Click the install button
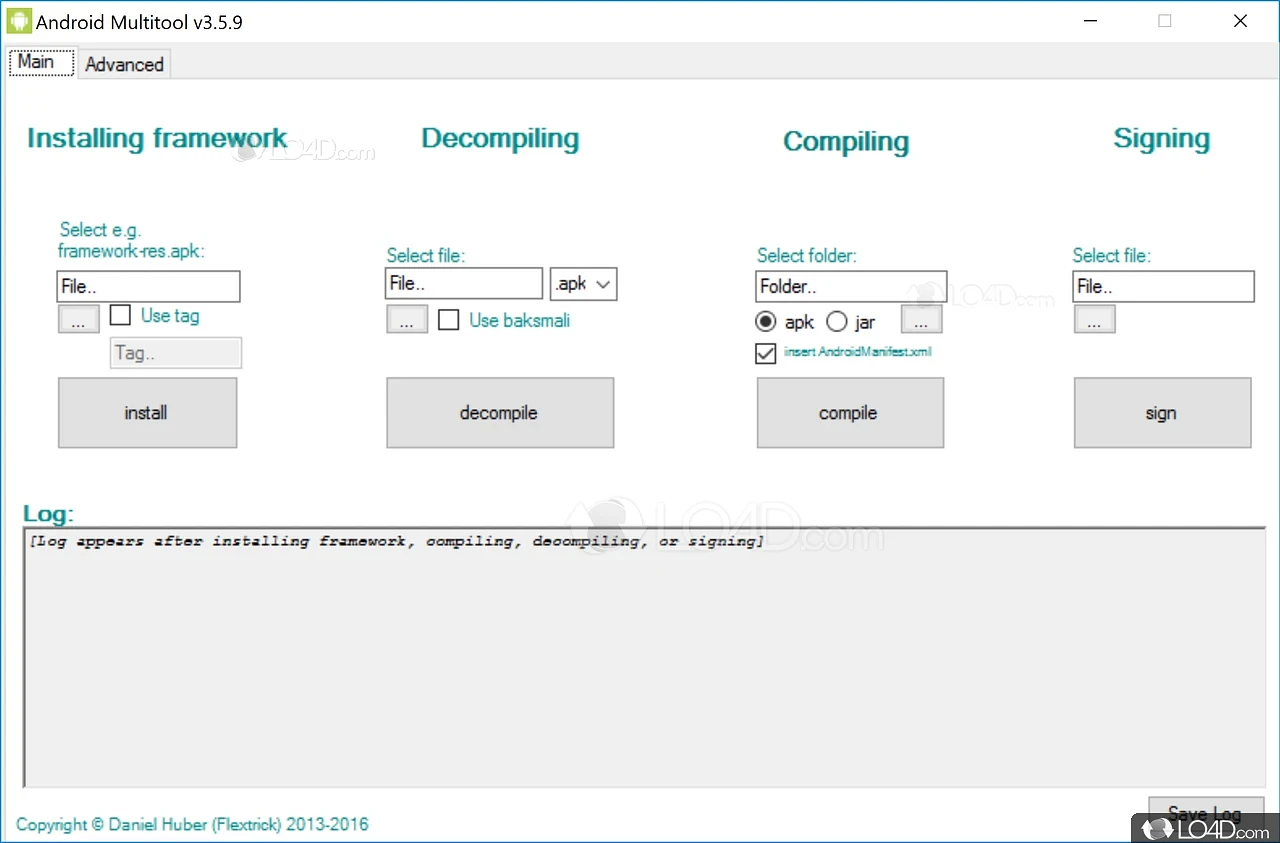The height and width of the screenshot is (843, 1280). 147,412
